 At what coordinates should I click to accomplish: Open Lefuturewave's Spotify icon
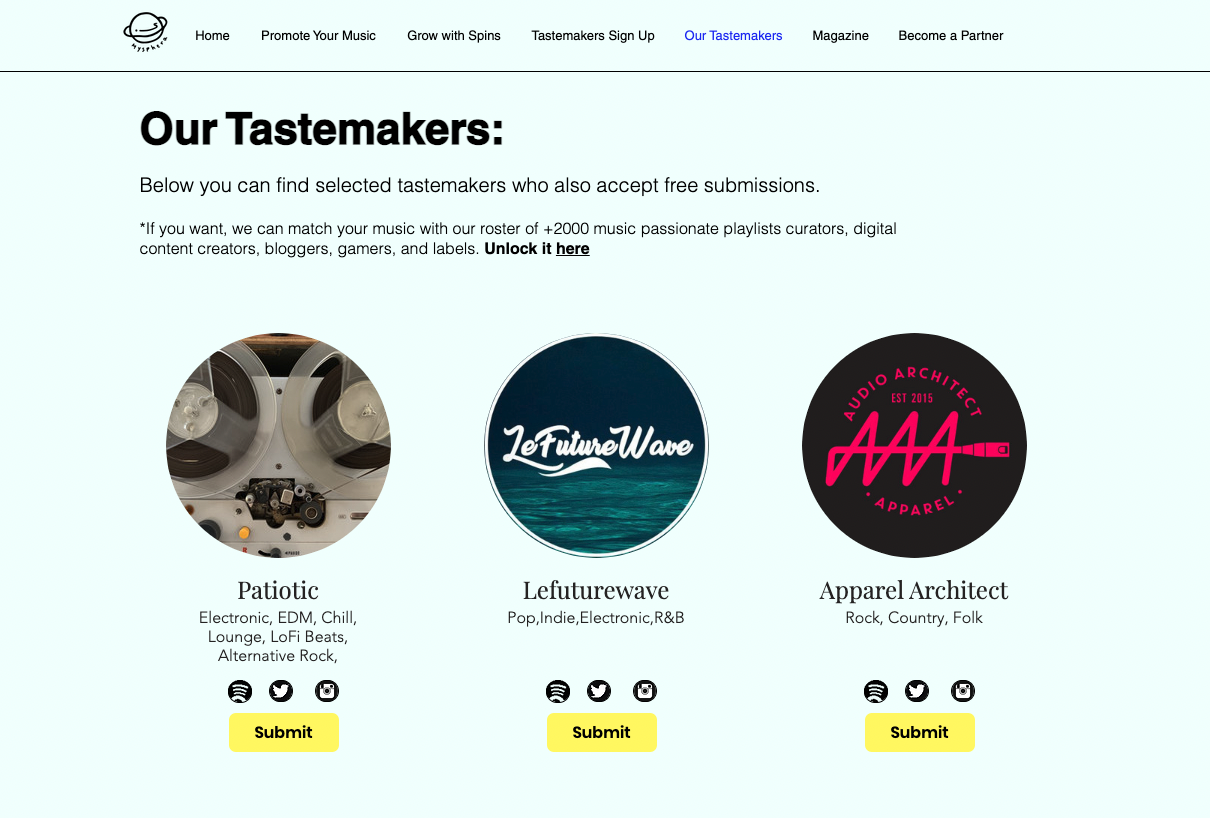pyautogui.click(x=558, y=691)
